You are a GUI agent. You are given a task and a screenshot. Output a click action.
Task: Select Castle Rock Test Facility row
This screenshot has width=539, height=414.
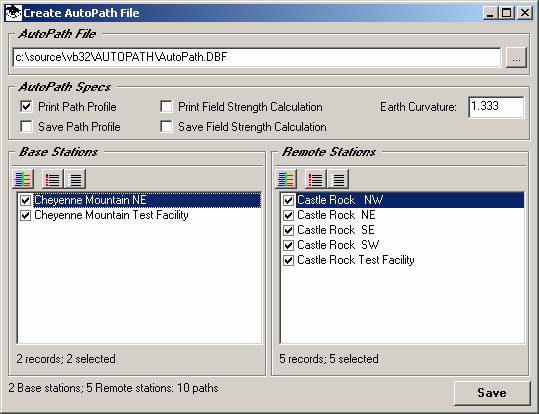click(355, 260)
